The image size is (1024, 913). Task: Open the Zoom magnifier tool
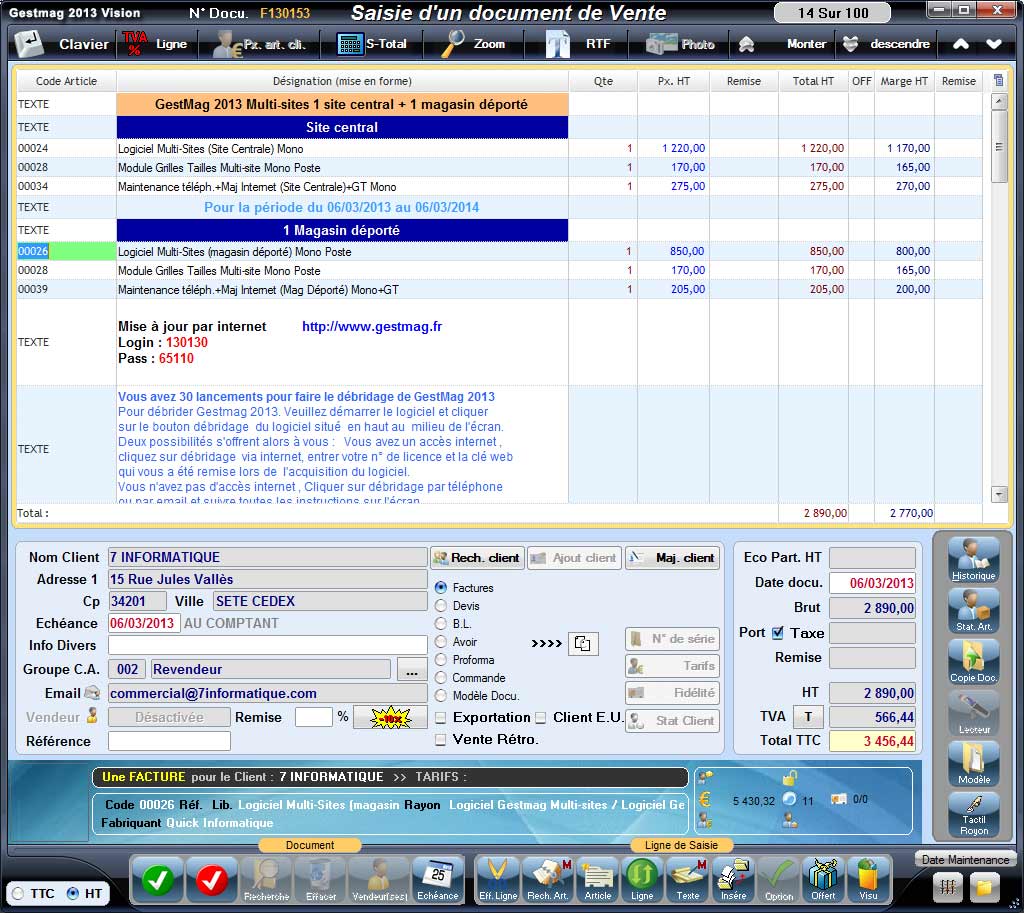[474, 44]
